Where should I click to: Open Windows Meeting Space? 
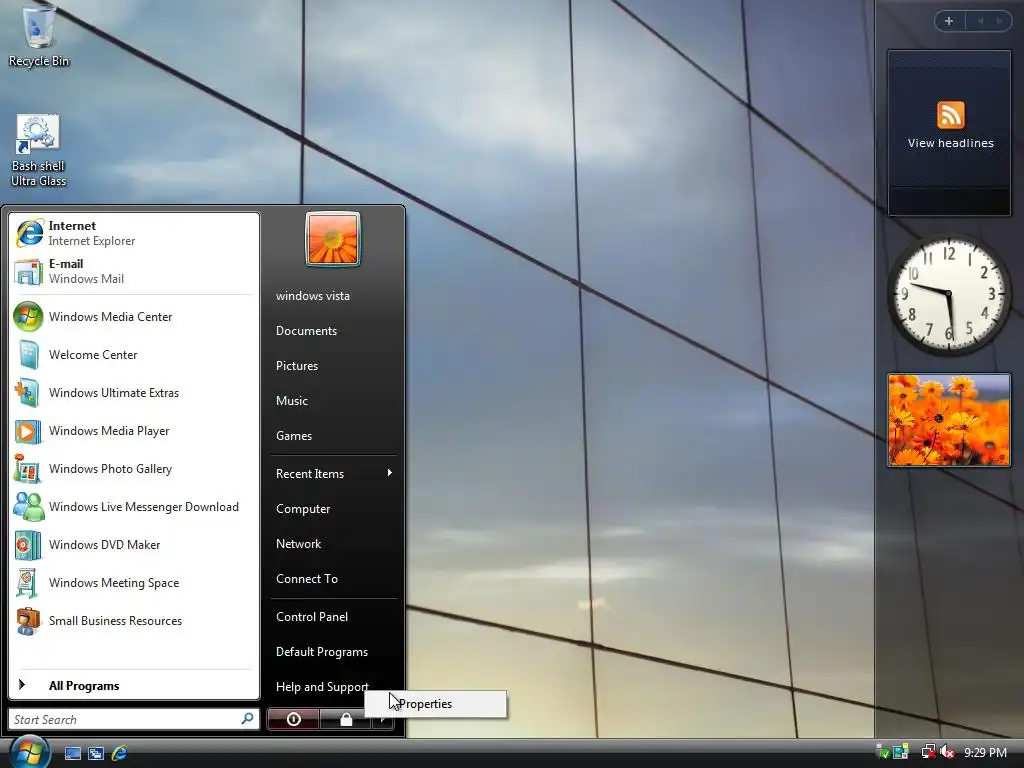pos(133,583)
